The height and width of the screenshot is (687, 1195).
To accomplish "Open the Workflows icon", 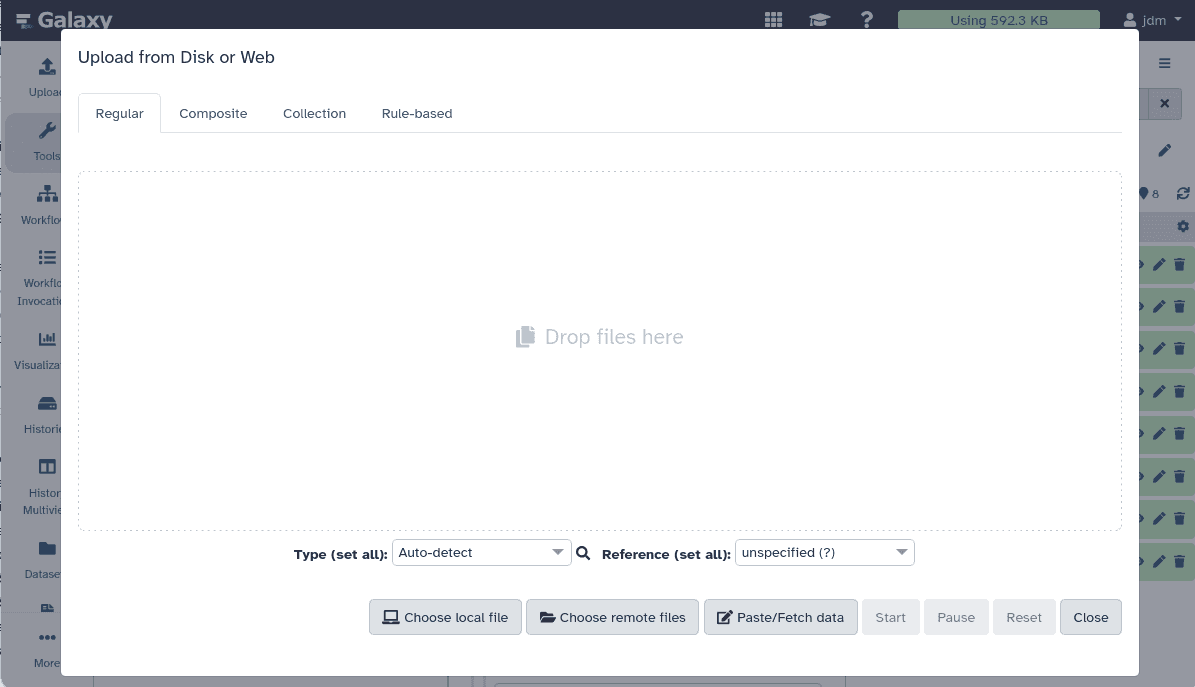I will (x=46, y=194).
